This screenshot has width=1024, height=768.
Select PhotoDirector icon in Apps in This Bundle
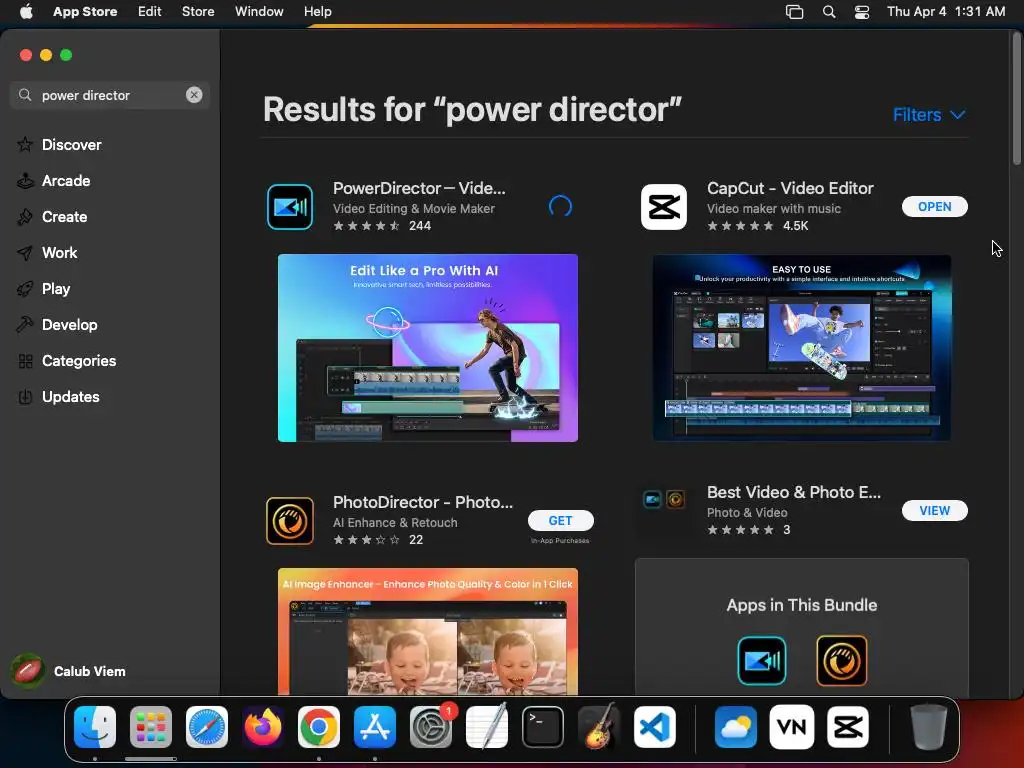click(842, 661)
